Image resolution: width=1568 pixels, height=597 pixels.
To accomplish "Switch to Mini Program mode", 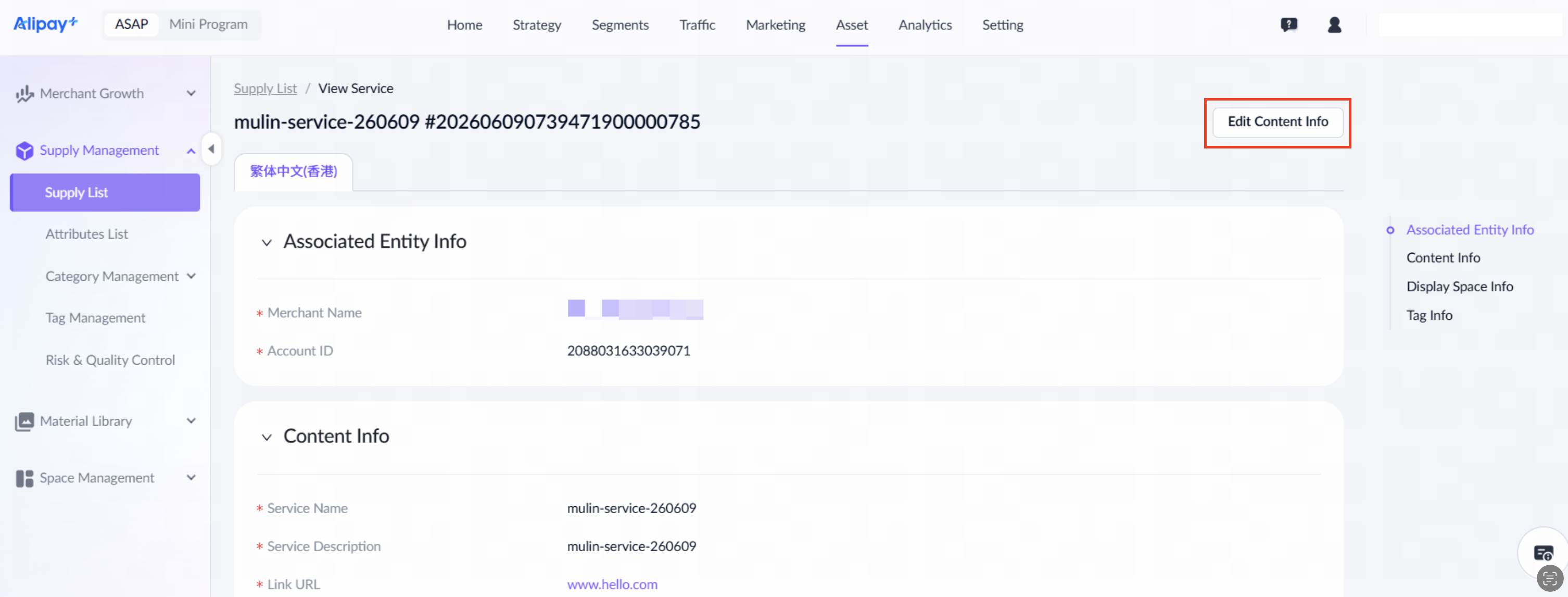I will click(208, 24).
